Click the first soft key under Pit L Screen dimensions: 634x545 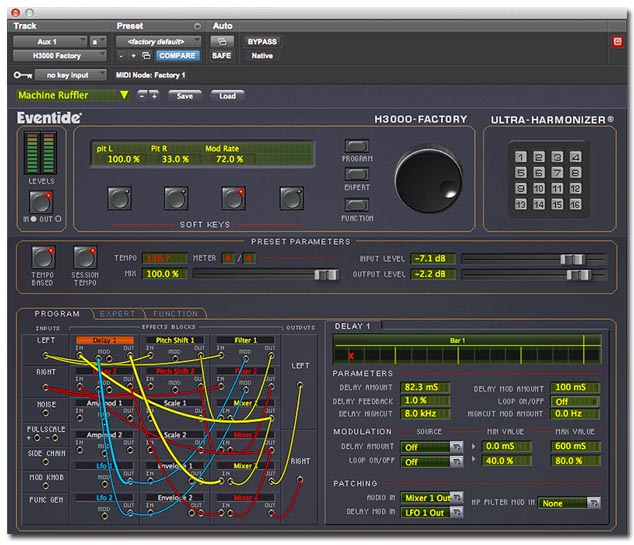(119, 198)
